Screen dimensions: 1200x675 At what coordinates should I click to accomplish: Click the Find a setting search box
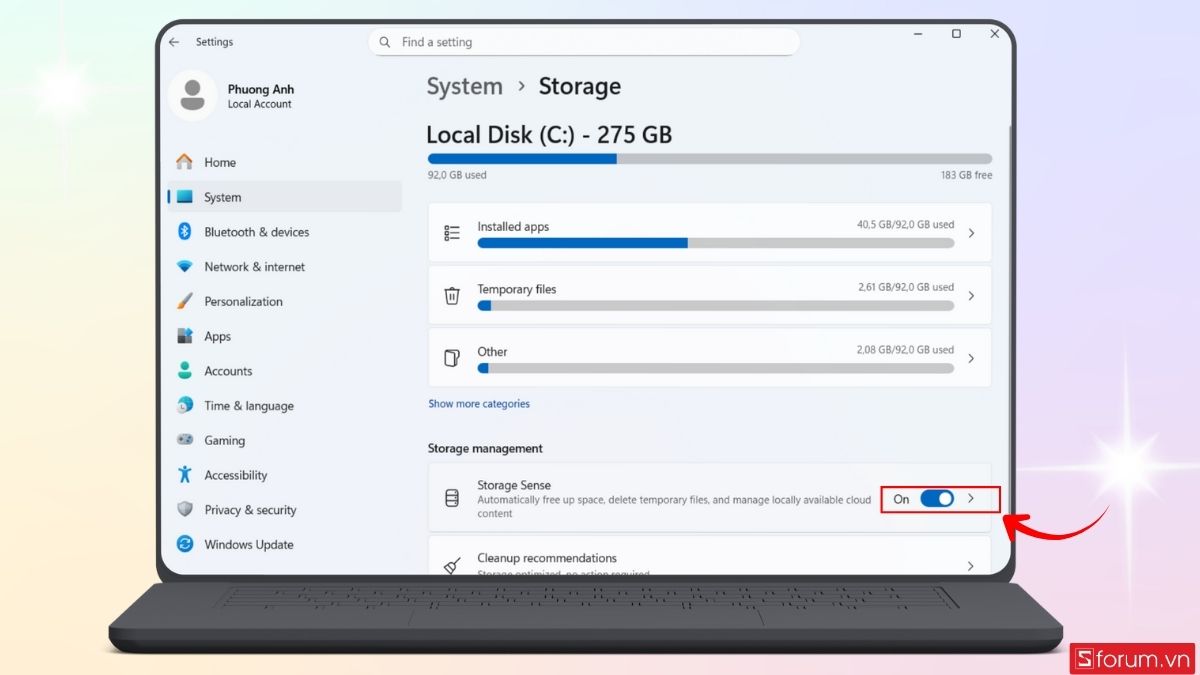point(584,42)
